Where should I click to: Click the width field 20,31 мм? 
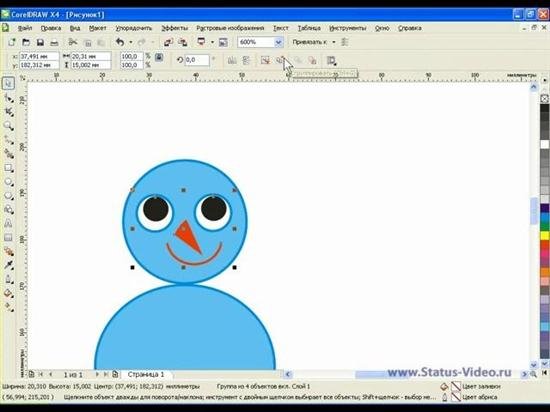tap(90, 56)
